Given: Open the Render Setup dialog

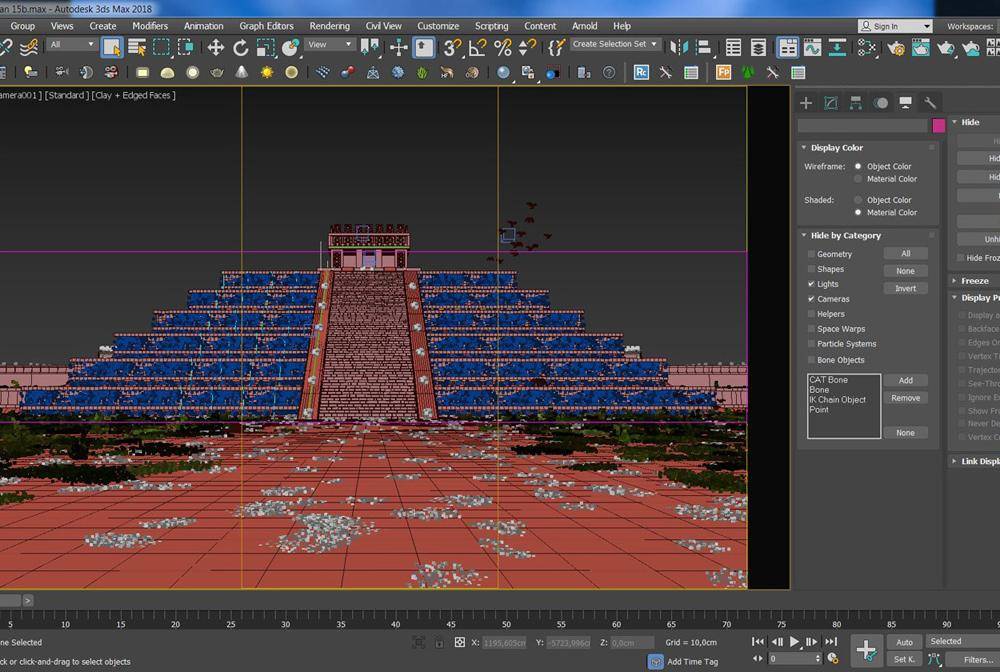Looking at the screenshot, I should [895, 47].
